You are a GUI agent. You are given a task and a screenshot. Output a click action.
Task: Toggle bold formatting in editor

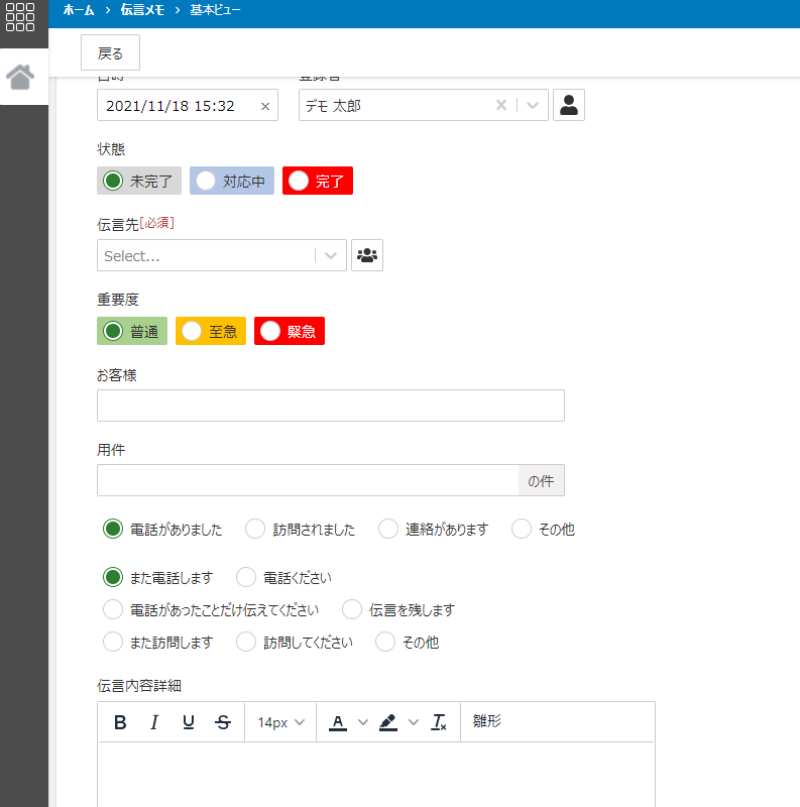[x=120, y=722]
